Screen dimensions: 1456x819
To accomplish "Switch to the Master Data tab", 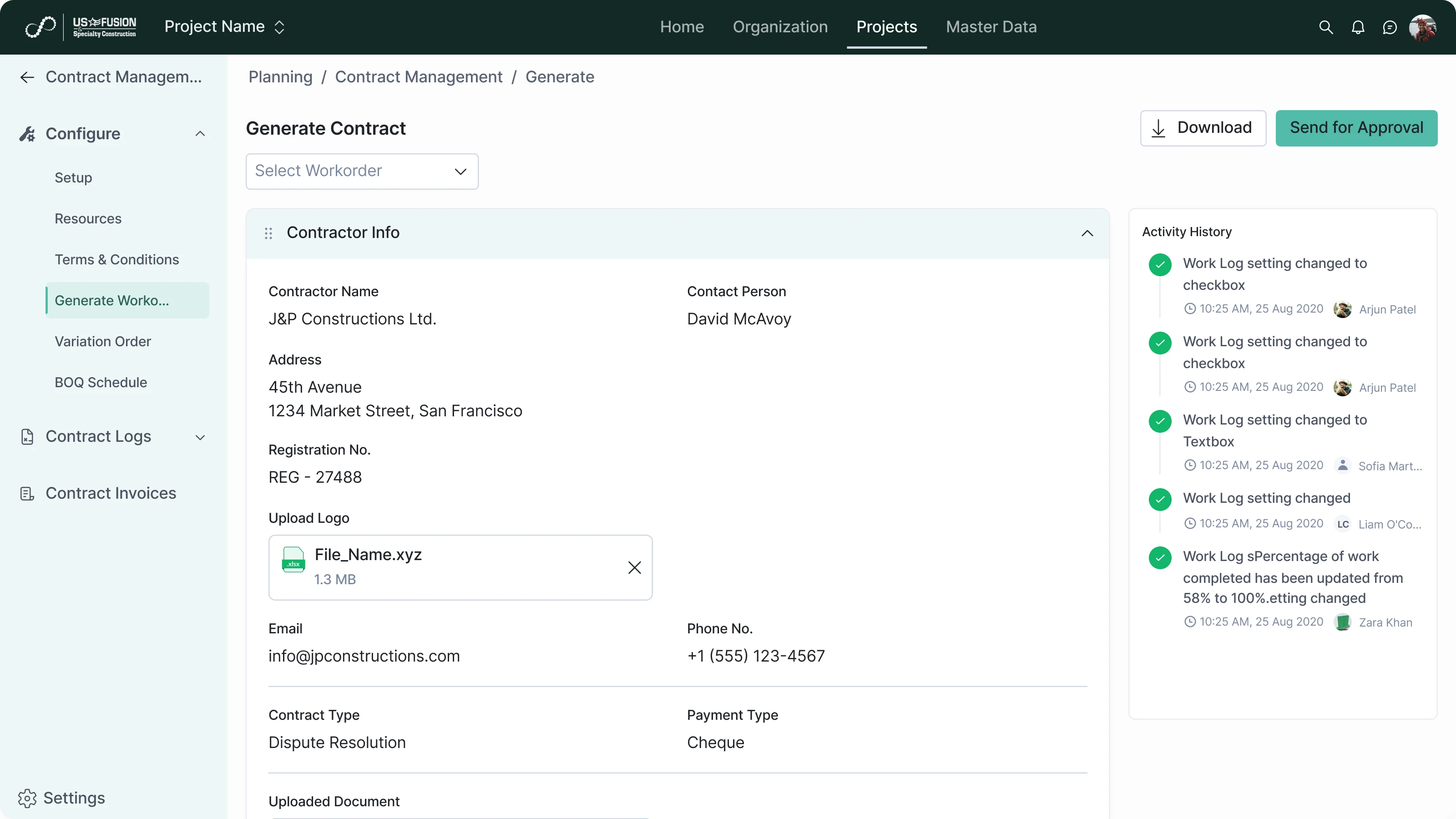I will tap(991, 26).
